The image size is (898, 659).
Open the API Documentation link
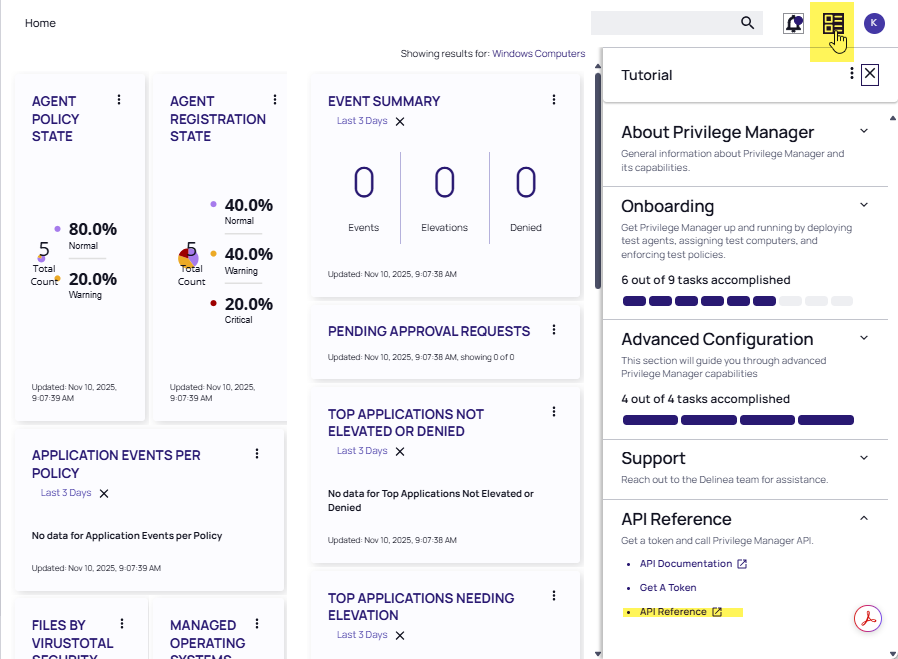click(x=686, y=564)
